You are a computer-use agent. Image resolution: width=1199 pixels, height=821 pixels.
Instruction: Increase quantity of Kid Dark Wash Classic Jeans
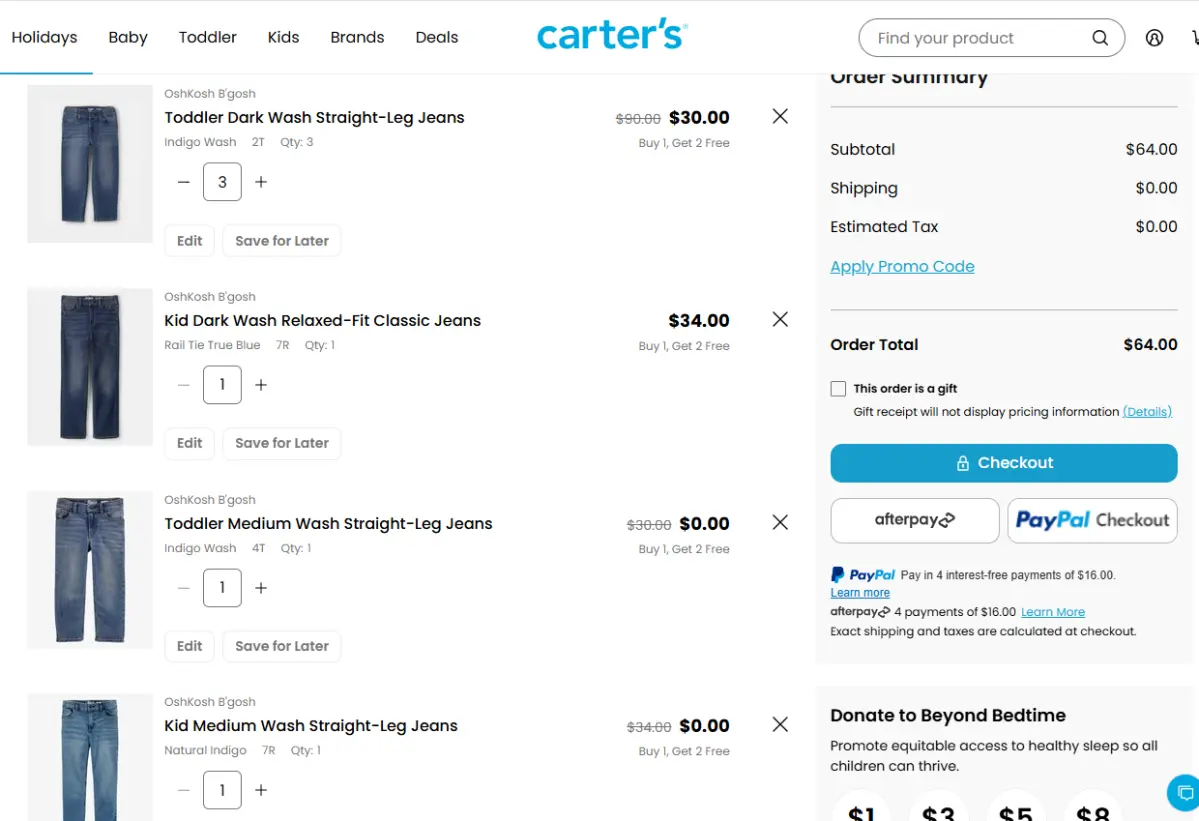(261, 385)
